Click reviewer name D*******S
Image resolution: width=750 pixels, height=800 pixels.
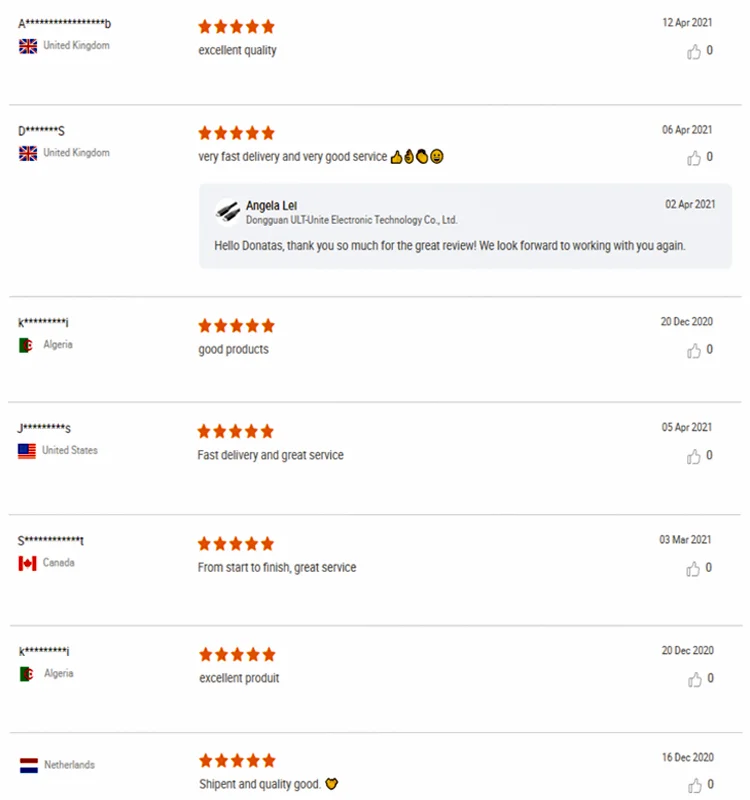pos(42,131)
